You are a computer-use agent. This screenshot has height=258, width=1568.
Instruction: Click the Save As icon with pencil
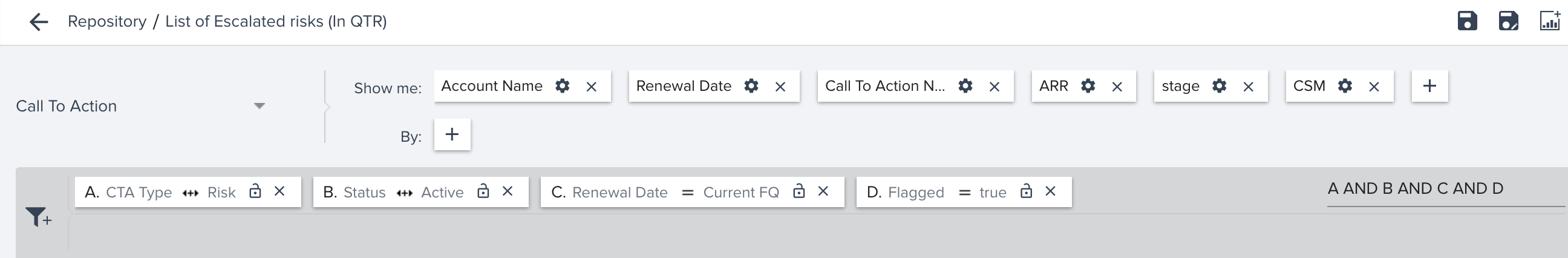[1508, 21]
